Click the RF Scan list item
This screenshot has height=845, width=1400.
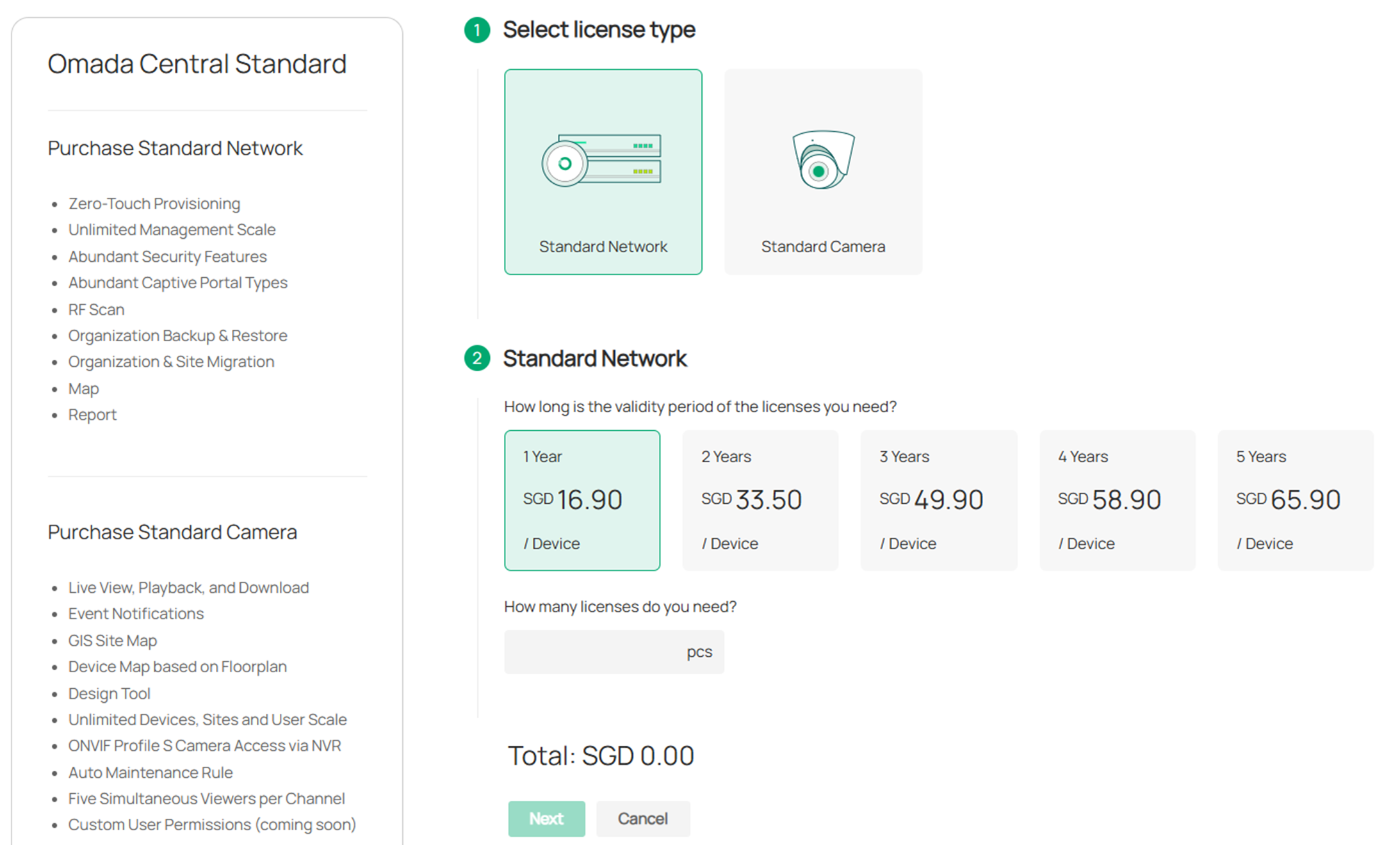pos(96,310)
